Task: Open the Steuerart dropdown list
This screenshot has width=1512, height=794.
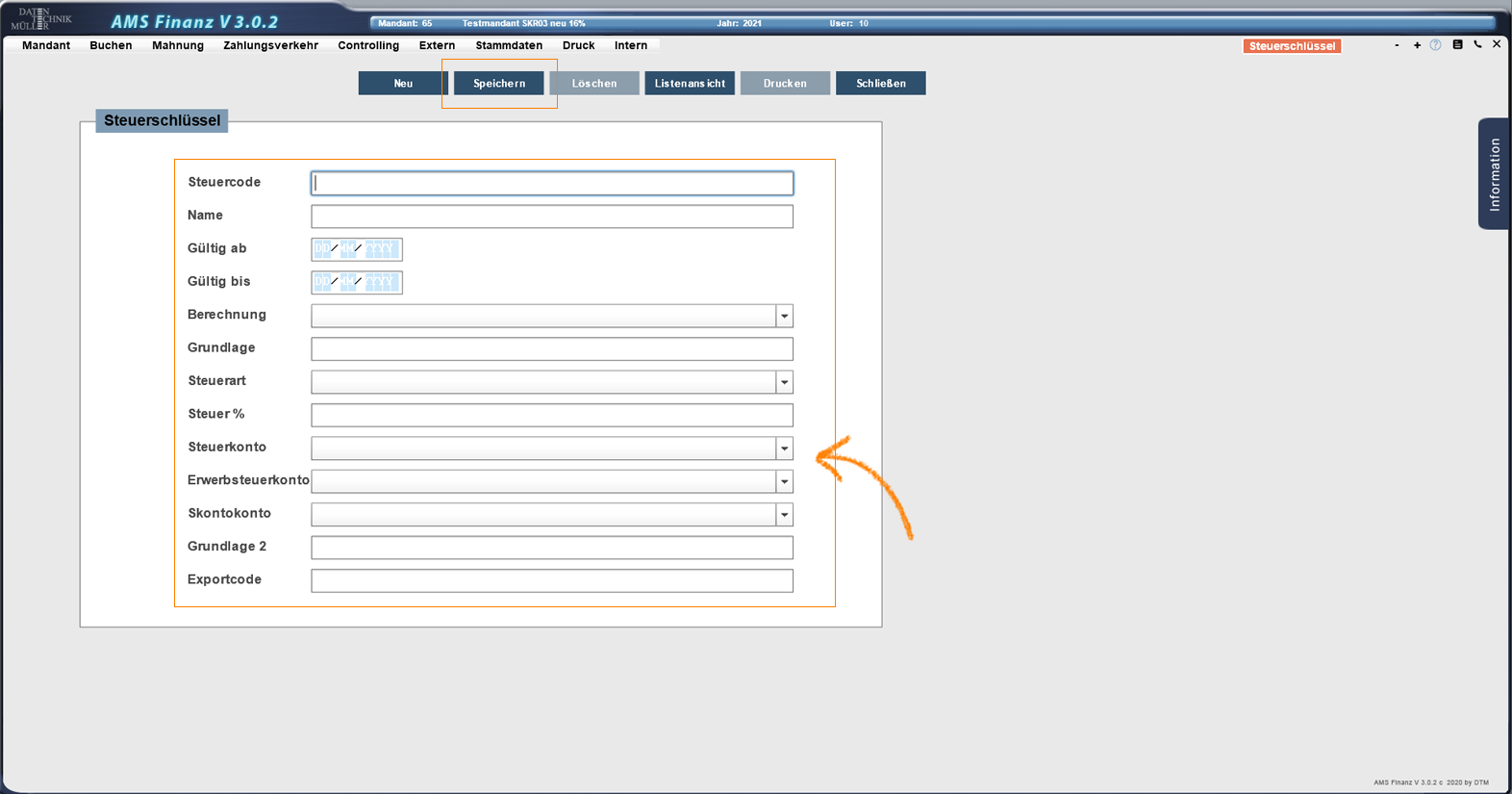Action: 784,383
